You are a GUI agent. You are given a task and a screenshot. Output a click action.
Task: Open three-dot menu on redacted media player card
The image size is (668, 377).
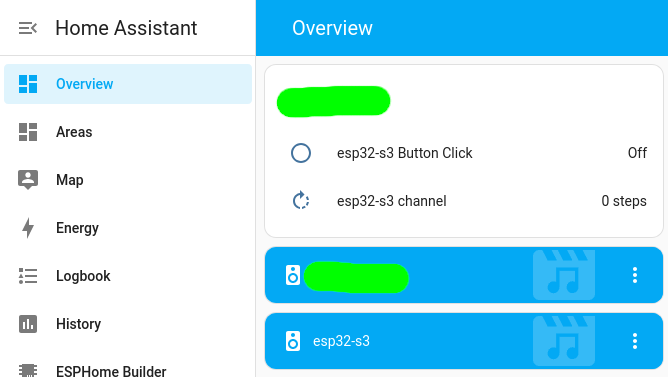point(635,275)
